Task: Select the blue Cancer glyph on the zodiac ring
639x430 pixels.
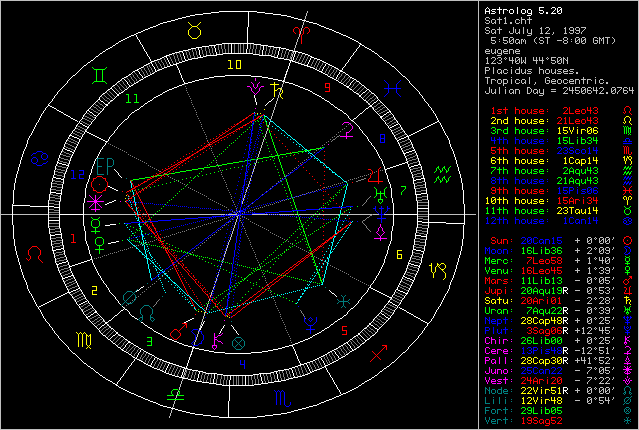Action: [x=40, y=159]
